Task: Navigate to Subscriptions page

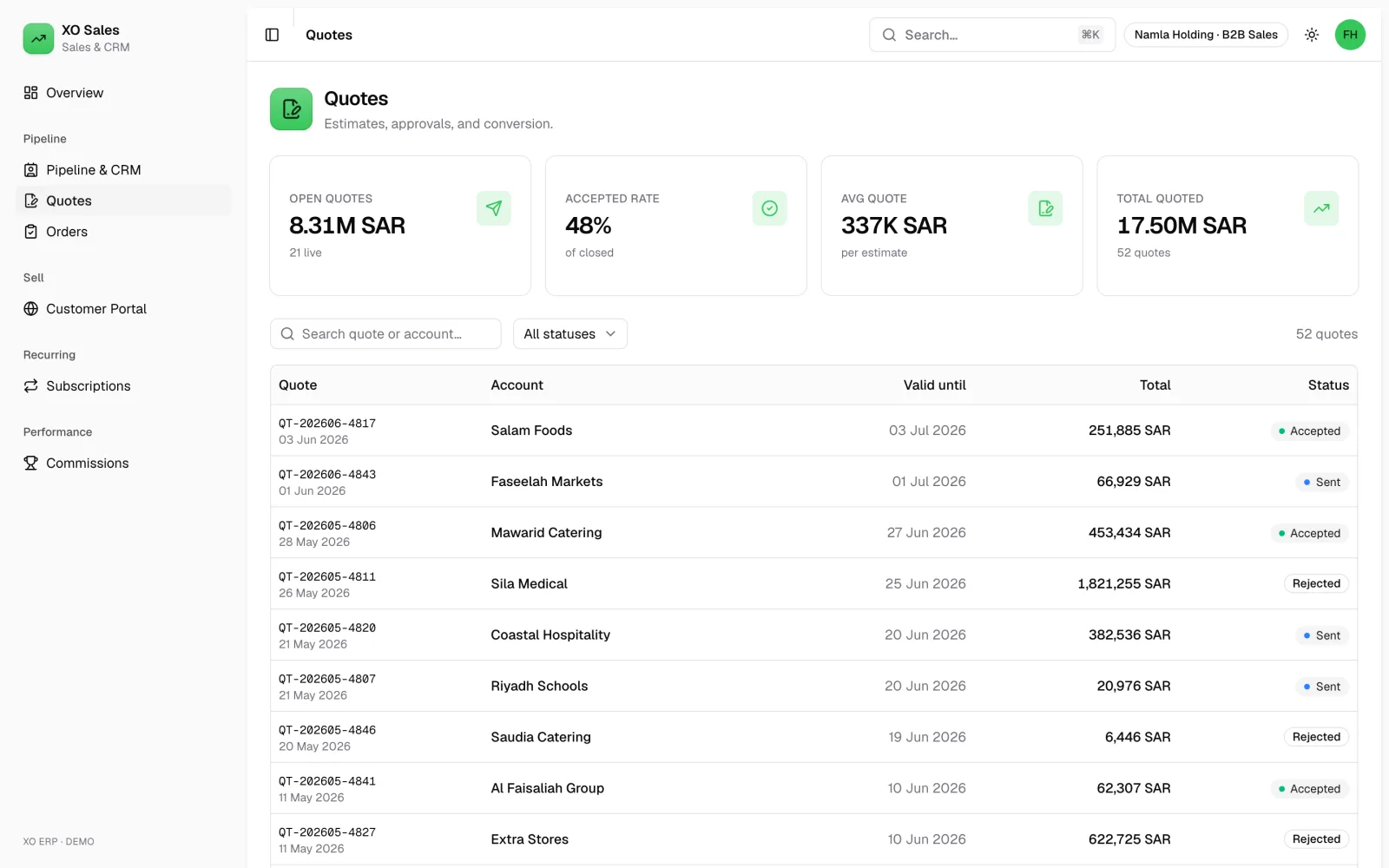Action: 123,386
